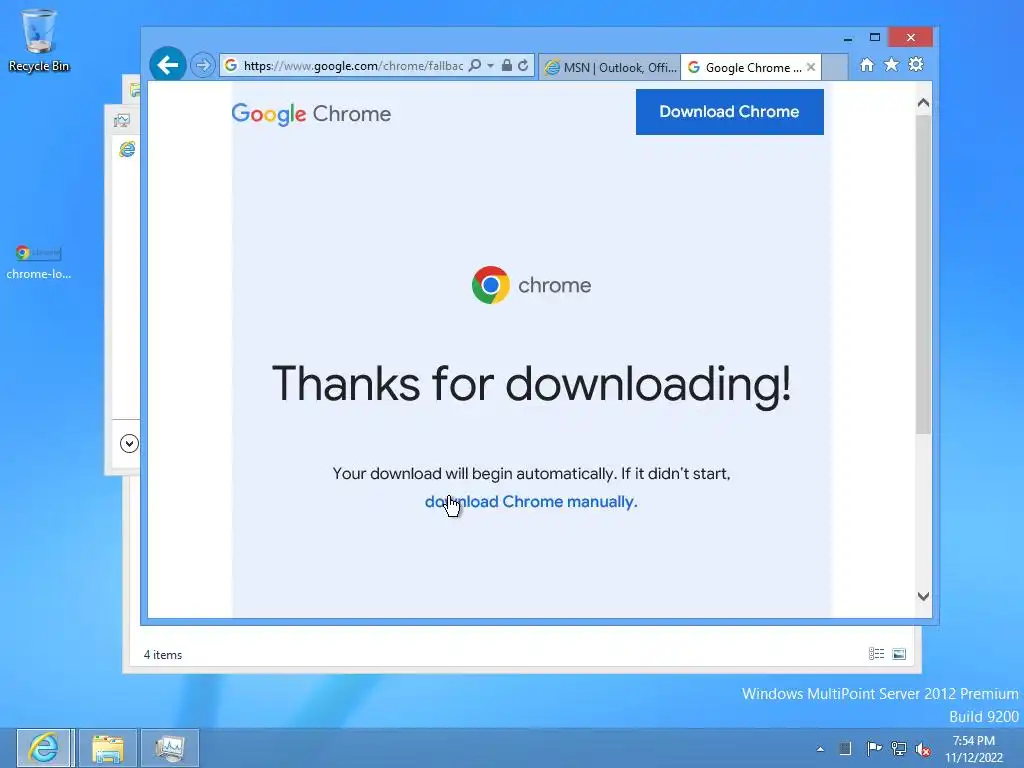This screenshot has height=768, width=1024.
Task: Open IE tools gear menu
Action: (x=916, y=65)
